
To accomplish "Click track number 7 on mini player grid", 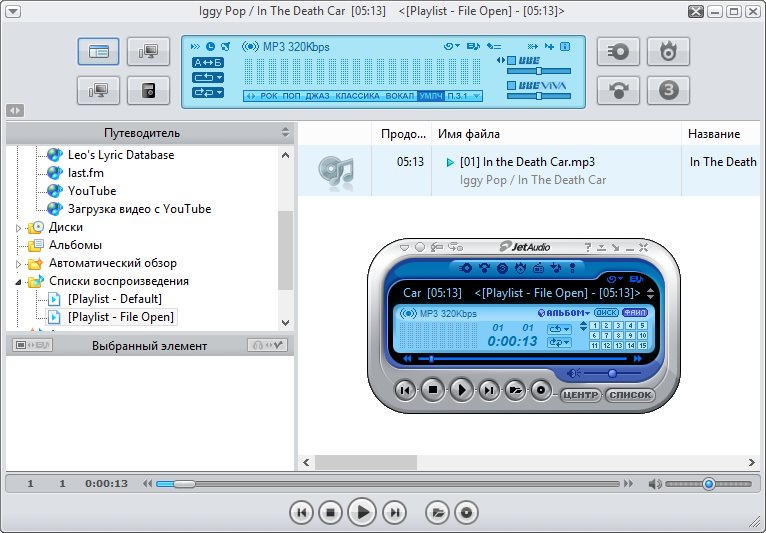I will click(606, 336).
